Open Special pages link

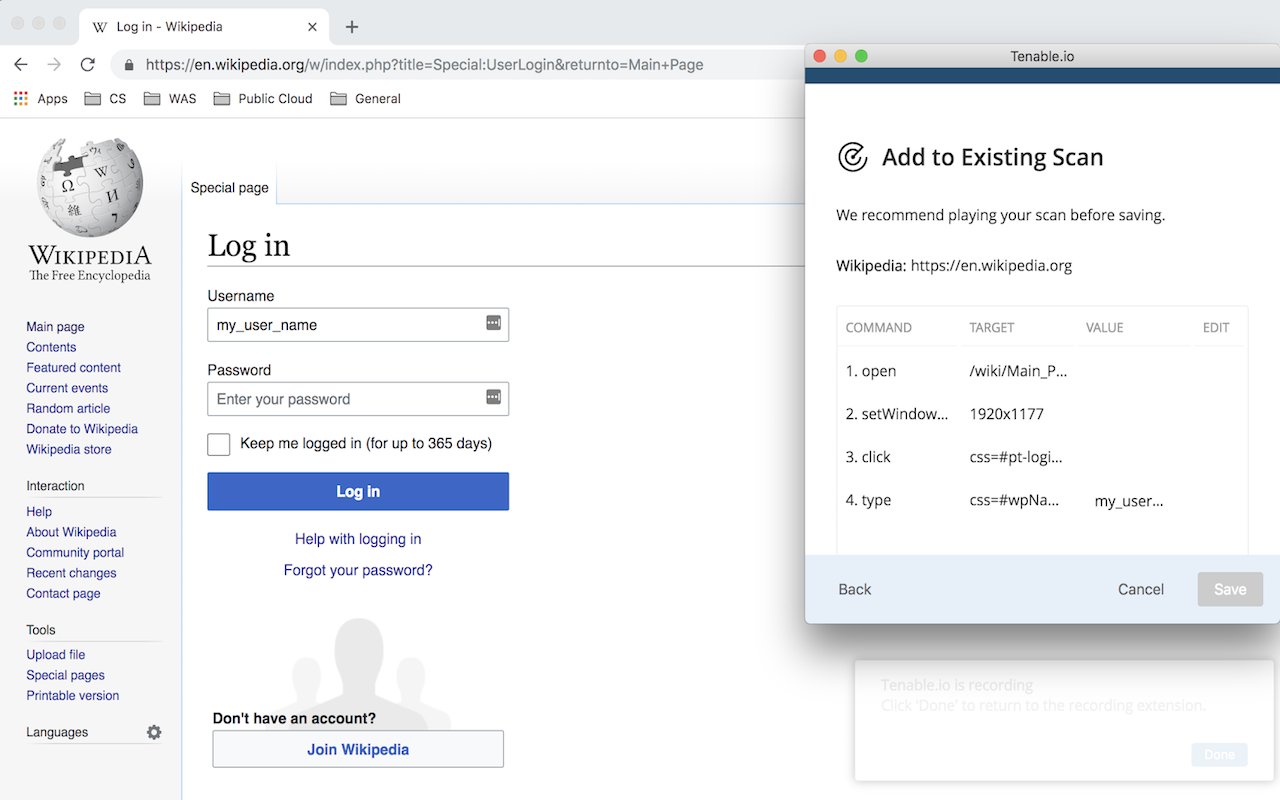click(x=65, y=675)
